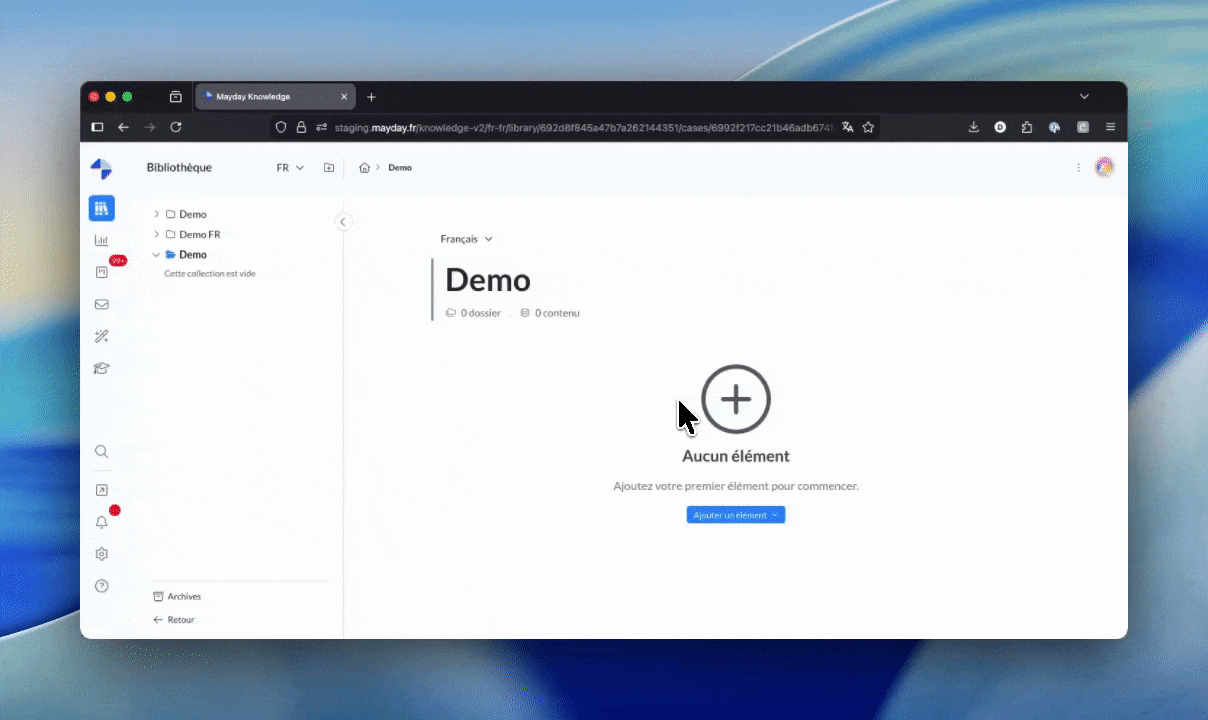
Task: Collapse the open Demo collection chevron
Action: (157, 255)
